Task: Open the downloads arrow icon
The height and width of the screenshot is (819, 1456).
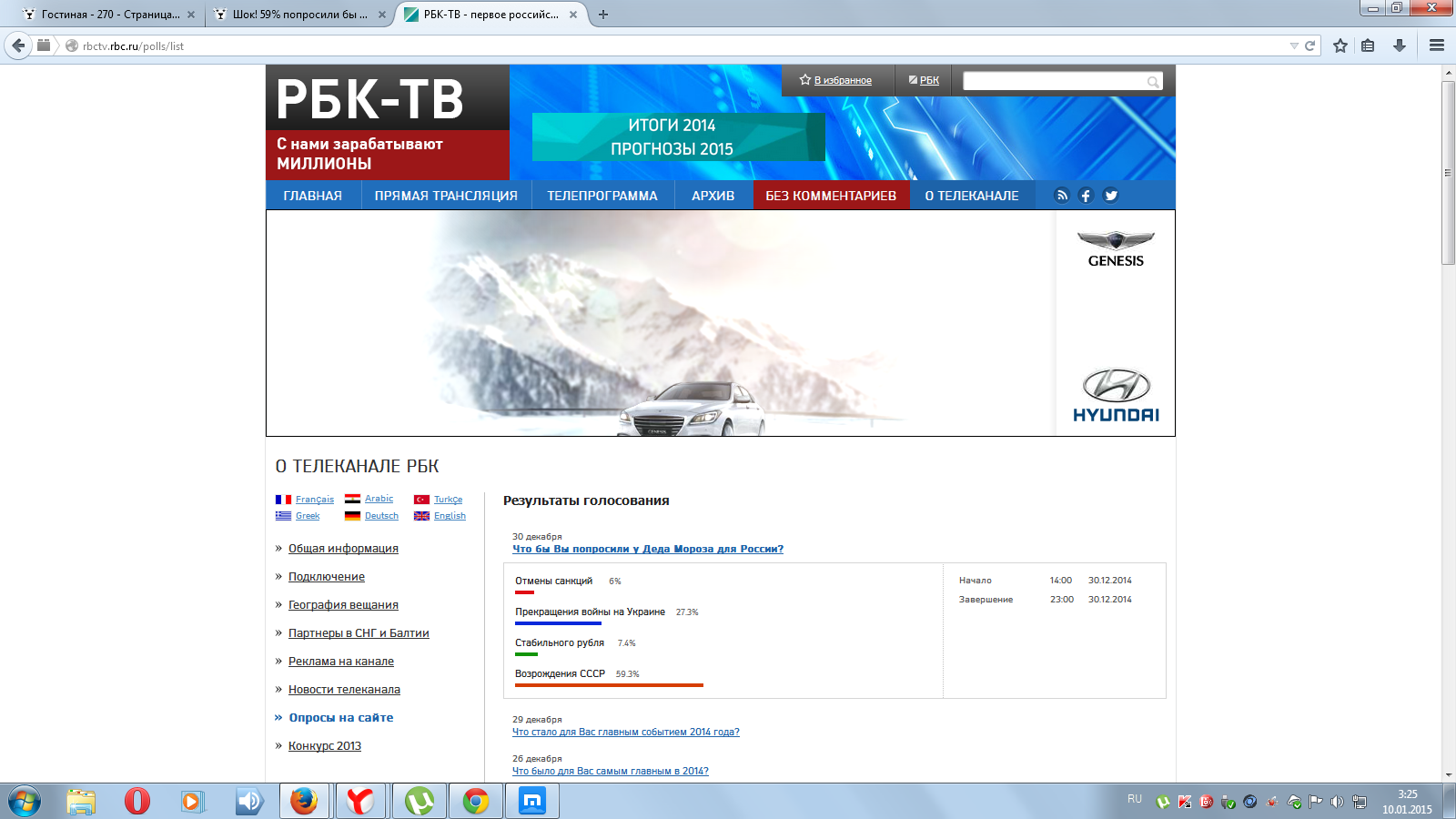Action: (1400, 45)
